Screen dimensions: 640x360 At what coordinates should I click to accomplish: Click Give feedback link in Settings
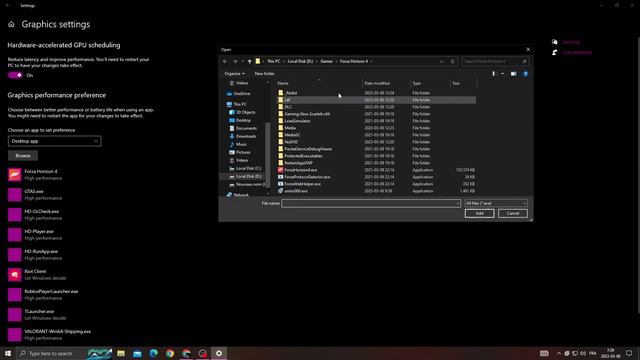pyautogui.click(x=577, y=53)
